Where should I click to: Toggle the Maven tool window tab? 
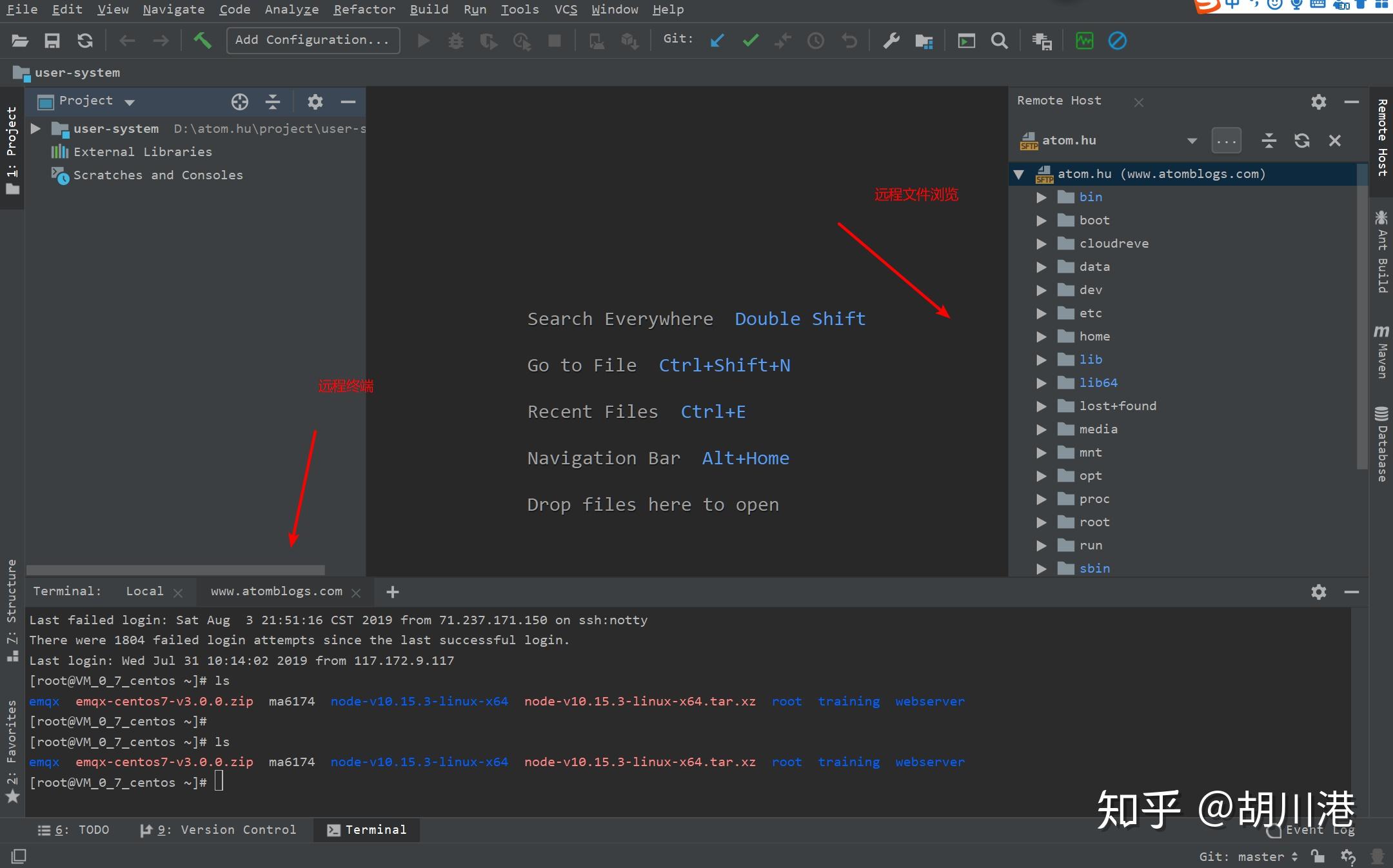1381,351
